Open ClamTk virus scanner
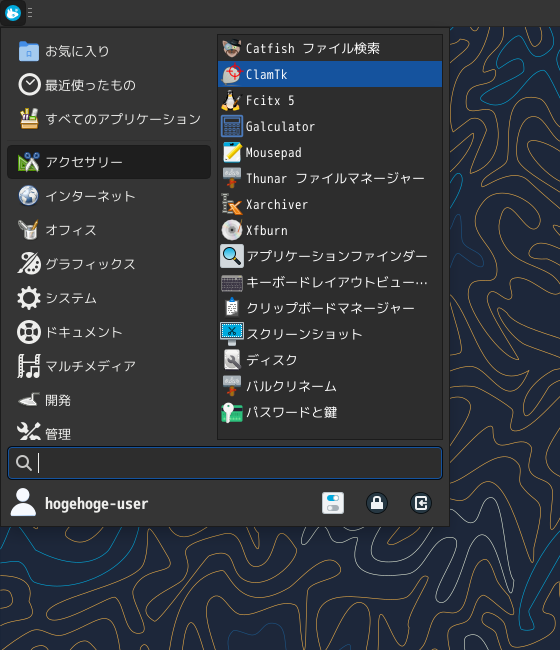The height and width of the screenshot is (650, 560). [x=330, y=74]
